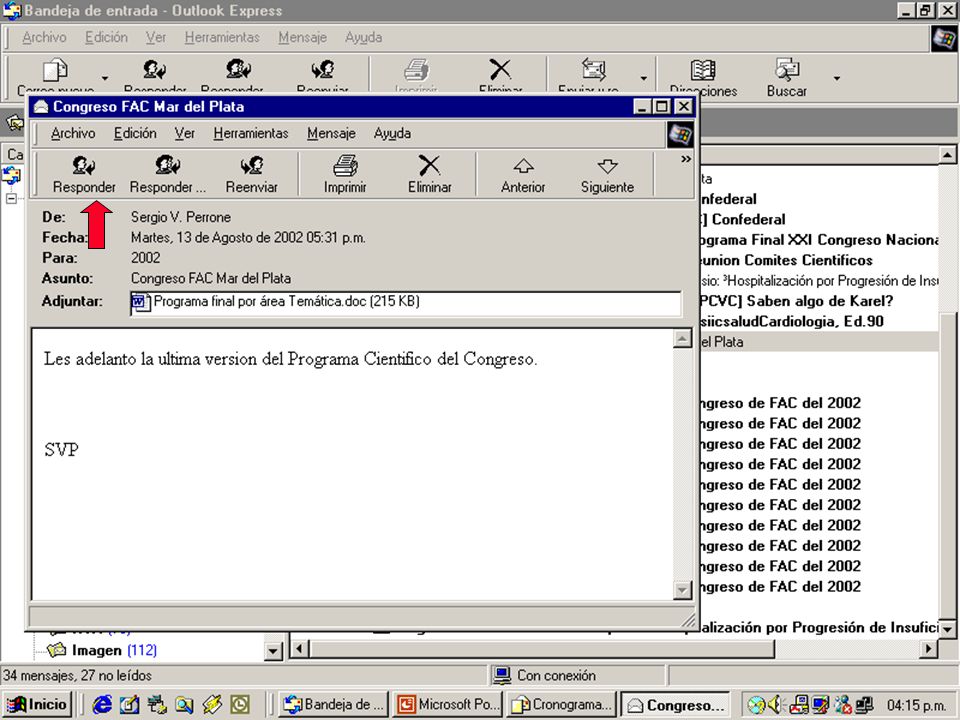The height and width of the screenshot is (720, 960).
Task: Click Eliminar icon in Outlook Express main toolbar
Action: coord(500,69)
